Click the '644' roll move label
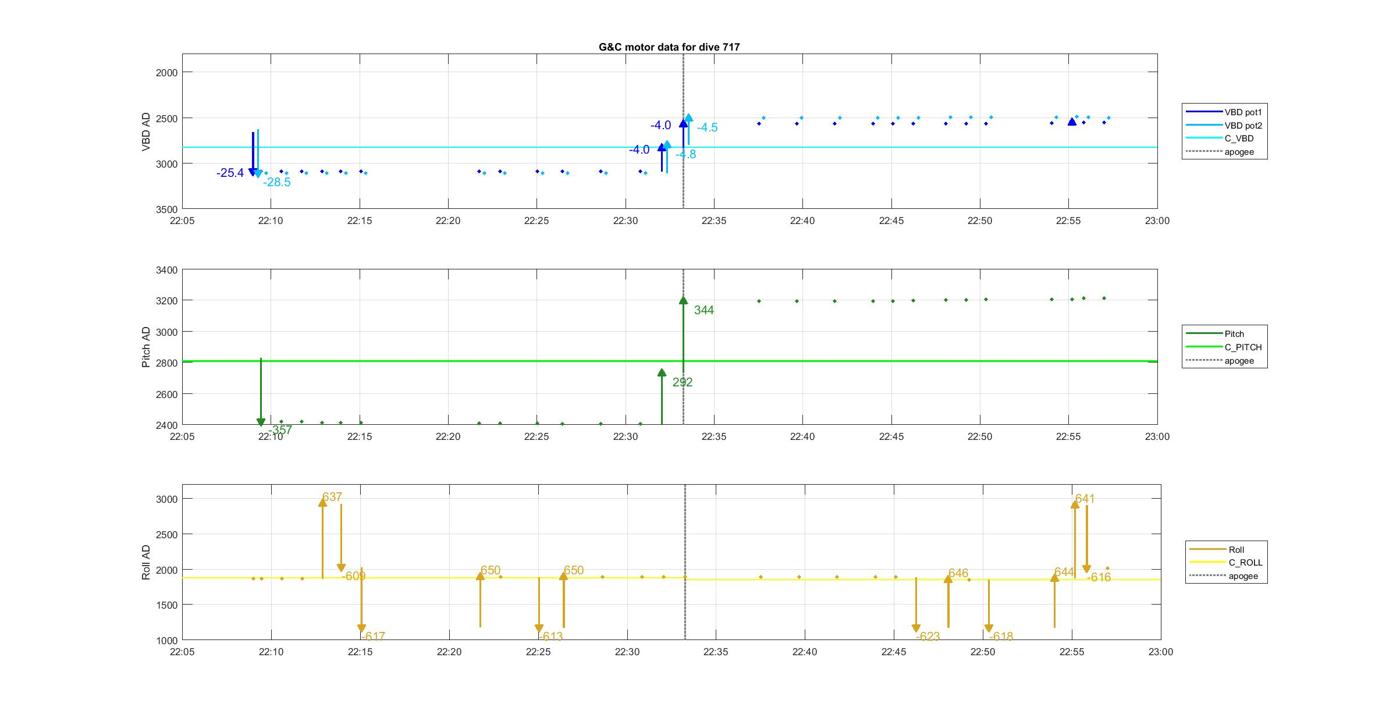This screenshot has width=1400, height=720. pos(1064,572)
